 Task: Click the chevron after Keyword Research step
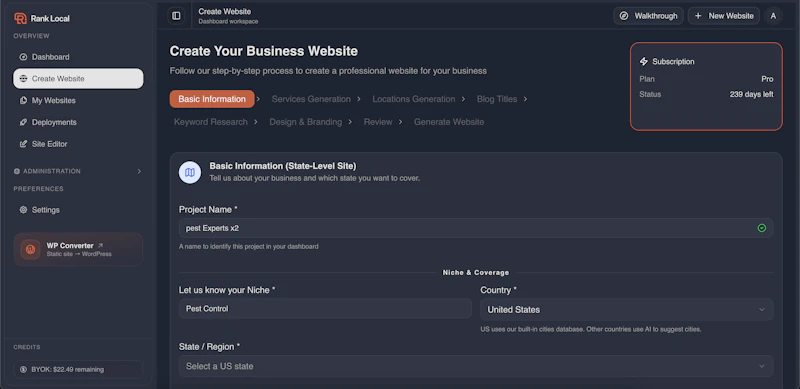(x=256, y=122)
